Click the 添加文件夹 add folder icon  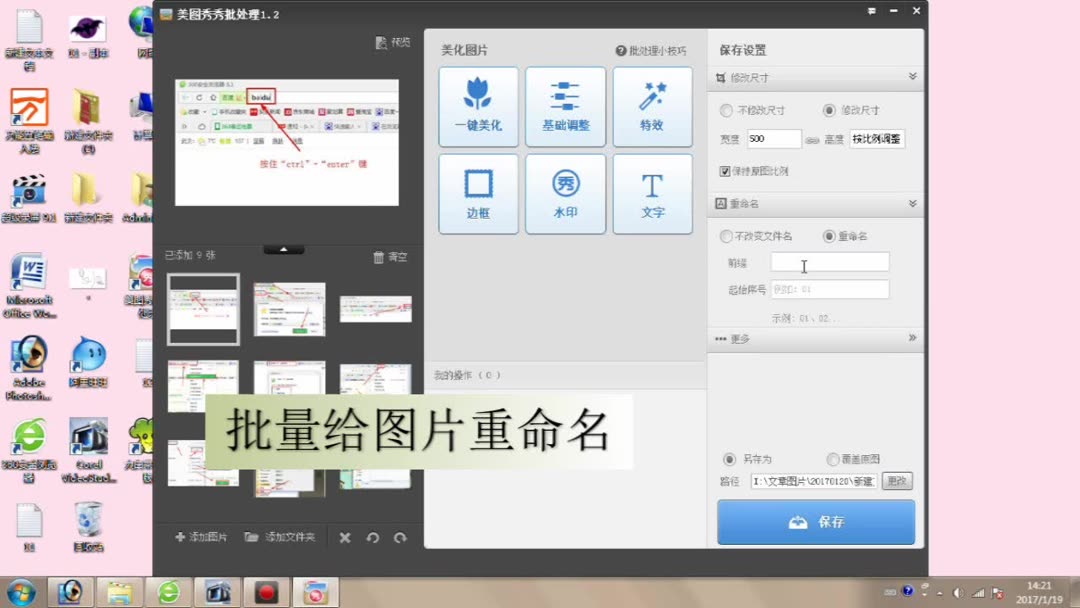coord(278,537)
